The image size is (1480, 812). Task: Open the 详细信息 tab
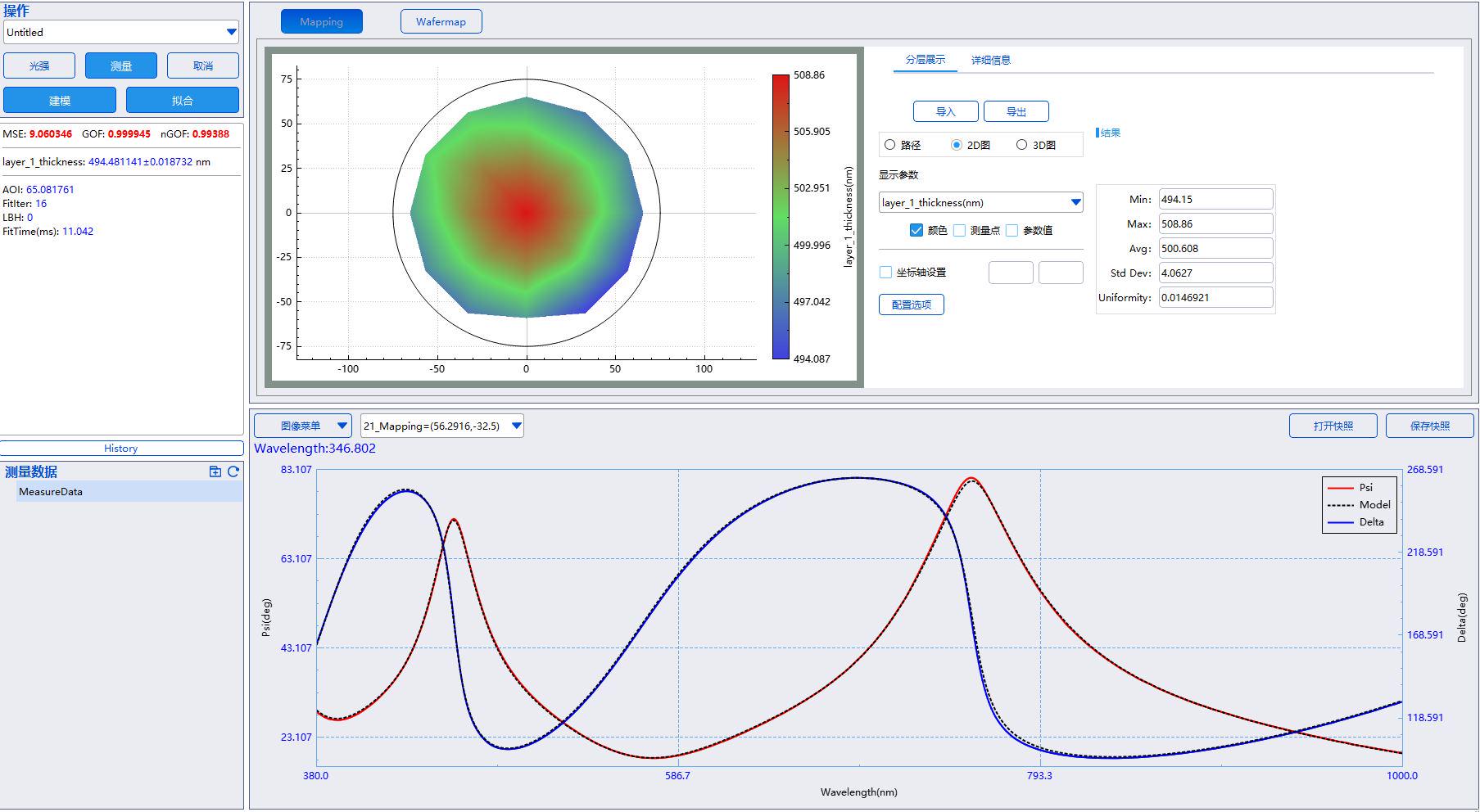click(x=991, y=60)
